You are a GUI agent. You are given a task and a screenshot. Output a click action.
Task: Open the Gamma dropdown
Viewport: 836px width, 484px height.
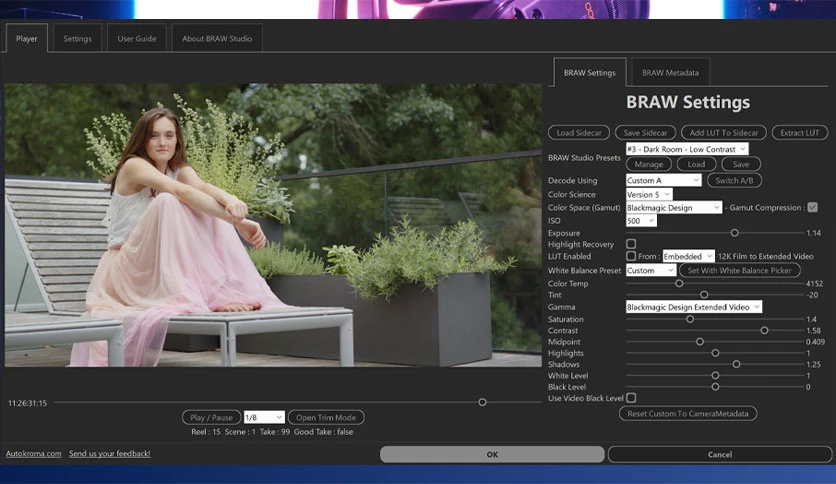tap(694, 307)
